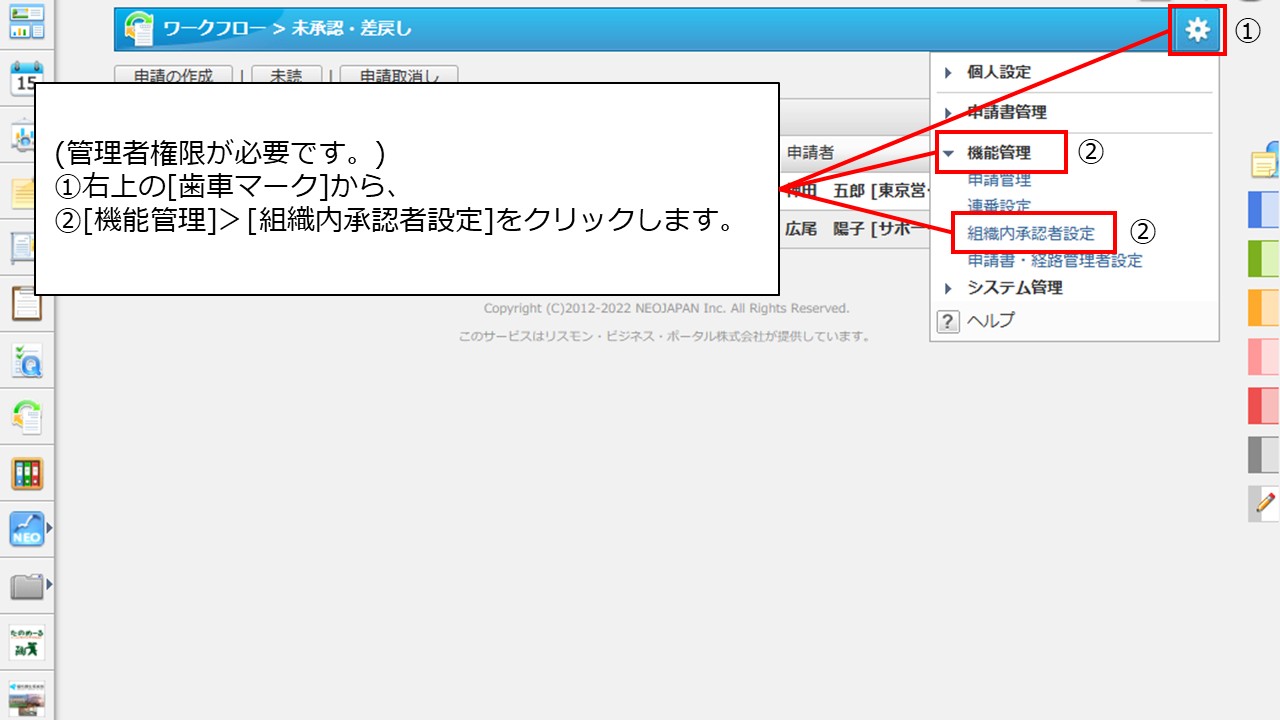Expand the 個人設定 menu section

pyautogui.click(x=998, y=72)
